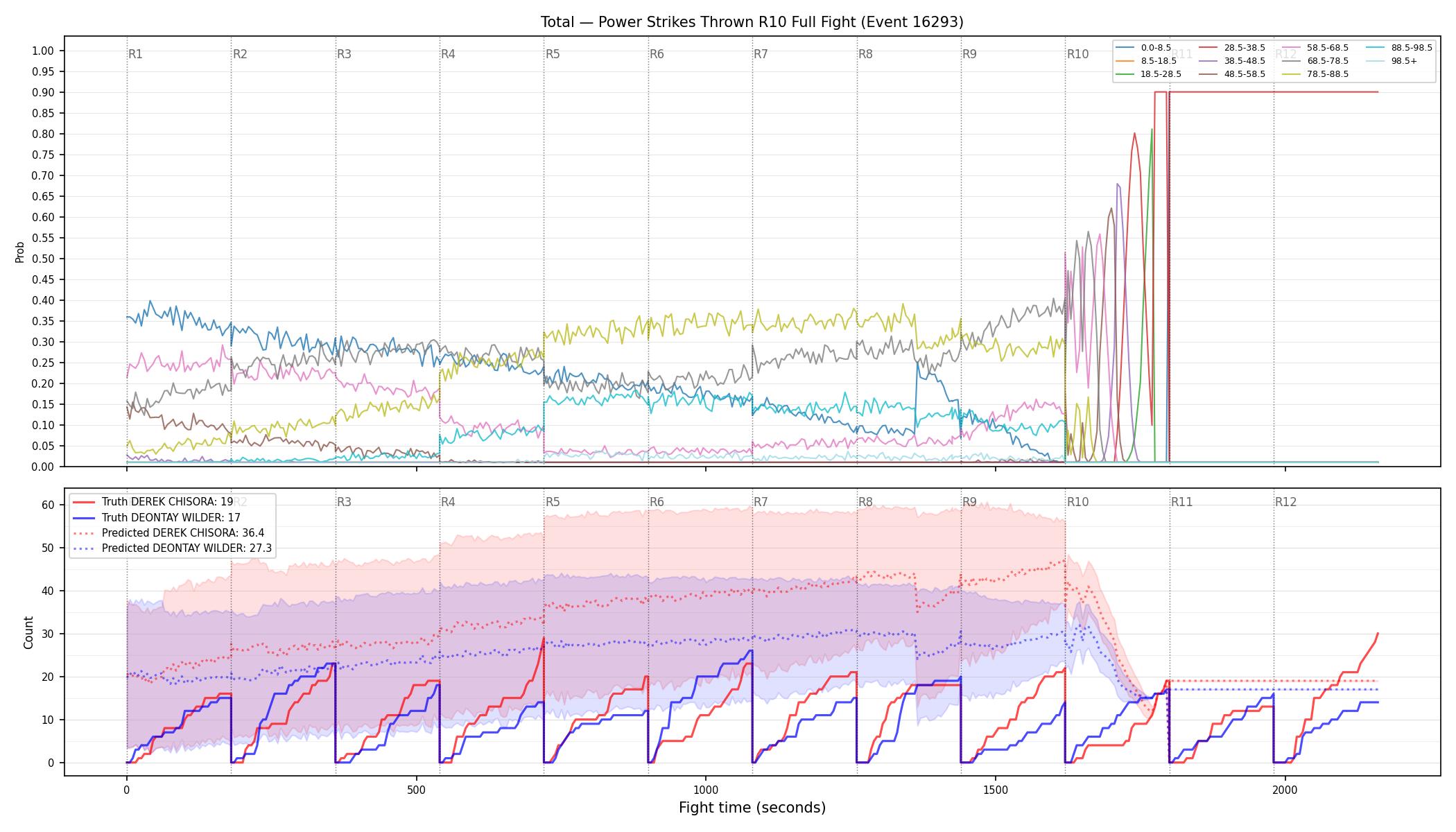Select the 98.5+ legend entry
This screenshot has height=832, width=1456.
[x=1392, y=61]
